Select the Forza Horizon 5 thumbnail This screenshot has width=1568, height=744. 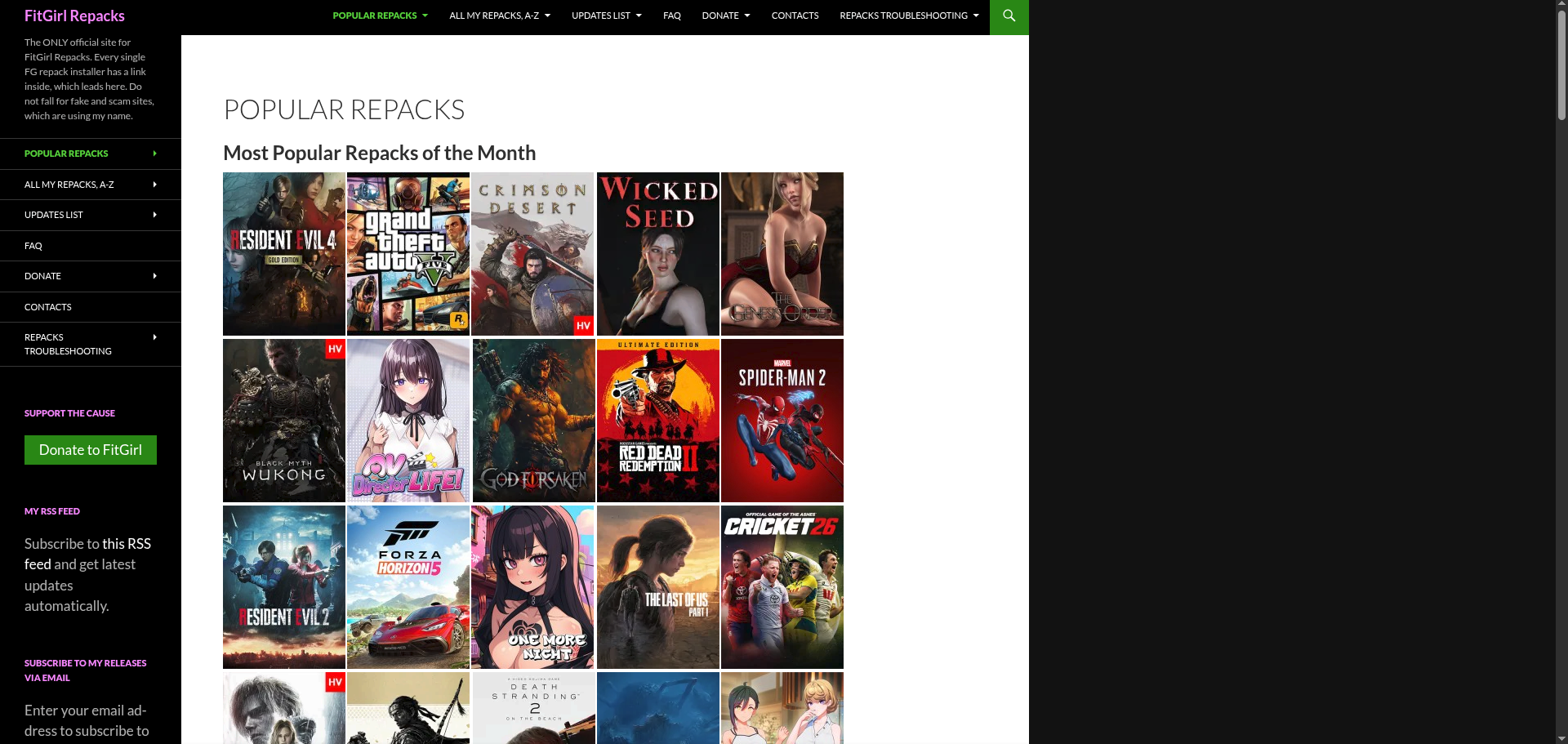[x=408, y=587]
